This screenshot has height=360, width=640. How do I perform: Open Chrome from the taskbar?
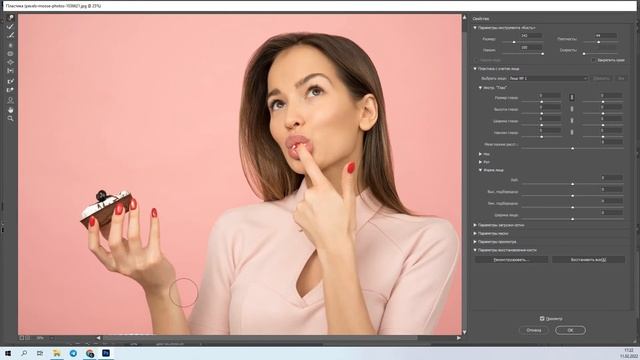90,353
